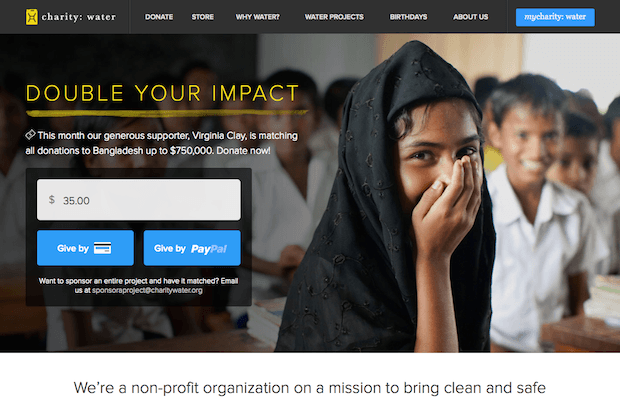Click the dollar sign in the amount field
This screenshot has width=620, height=400.
[x=52, y=200]
